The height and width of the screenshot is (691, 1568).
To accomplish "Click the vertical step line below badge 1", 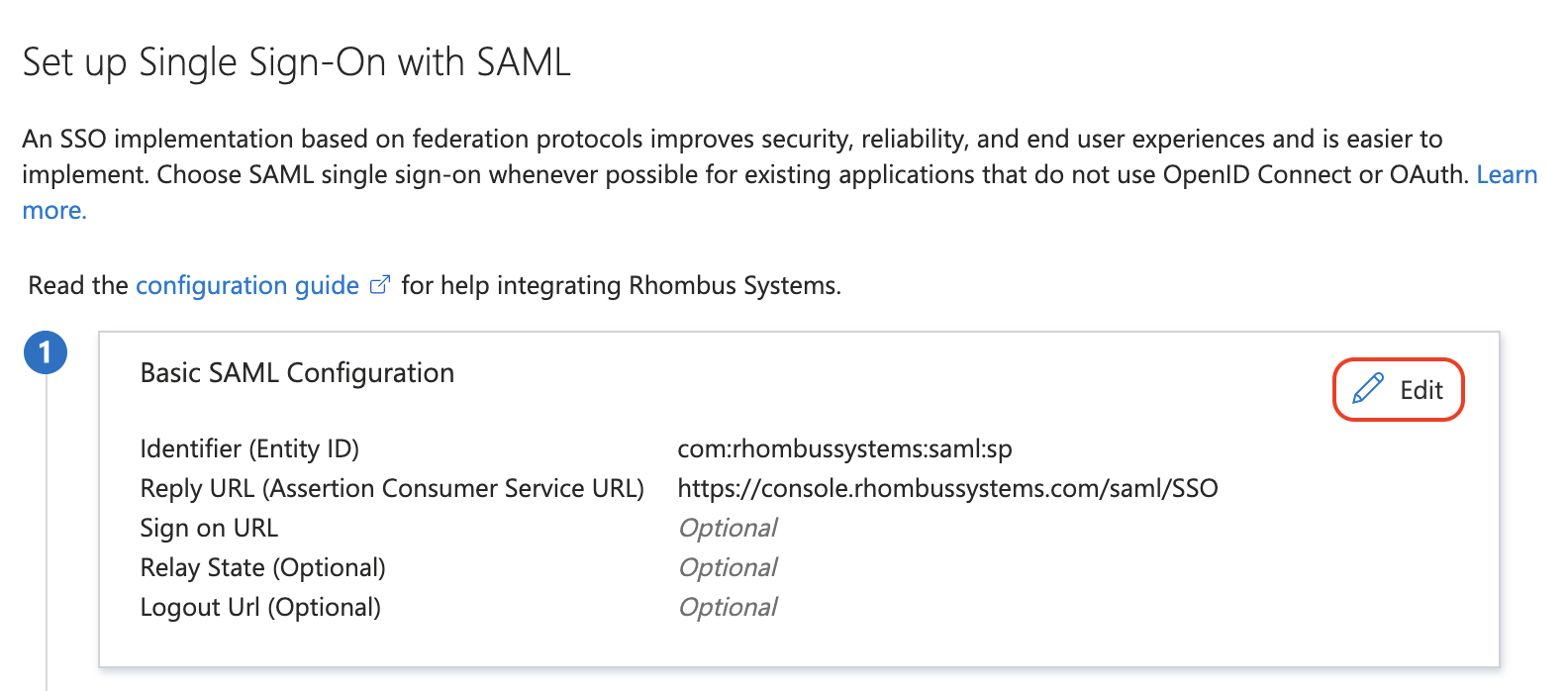I will 46,533.
